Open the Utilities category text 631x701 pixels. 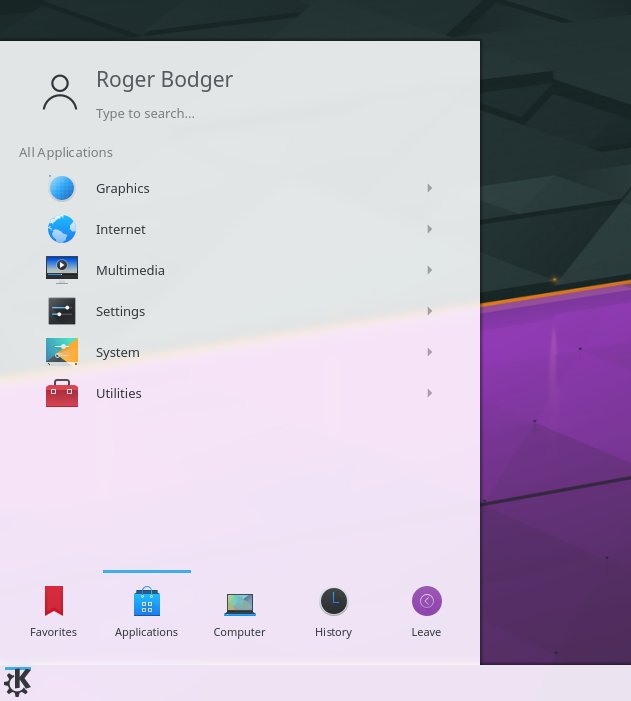(x=119, y=393)
